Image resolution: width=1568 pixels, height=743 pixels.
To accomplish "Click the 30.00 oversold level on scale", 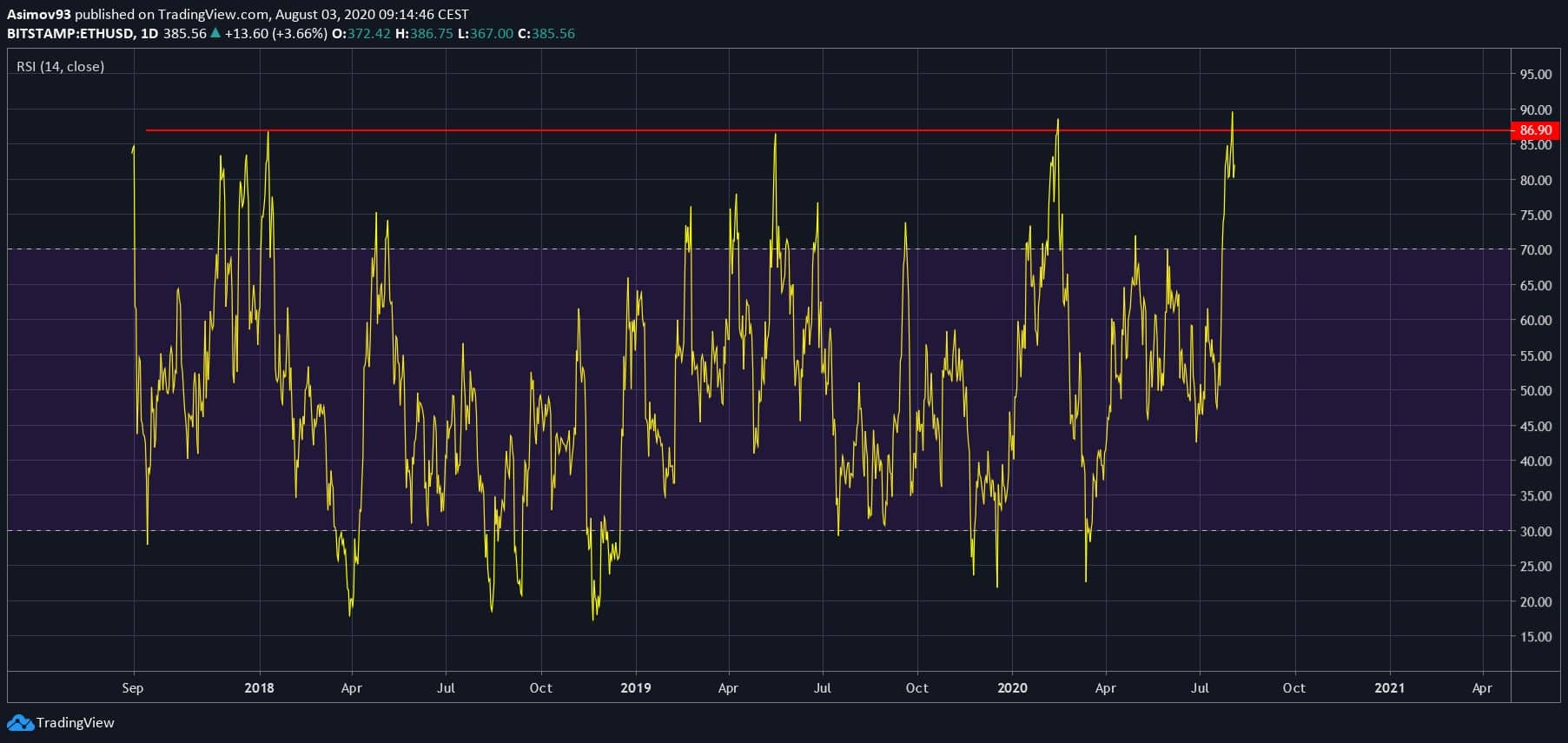I will pos(1535,531).
